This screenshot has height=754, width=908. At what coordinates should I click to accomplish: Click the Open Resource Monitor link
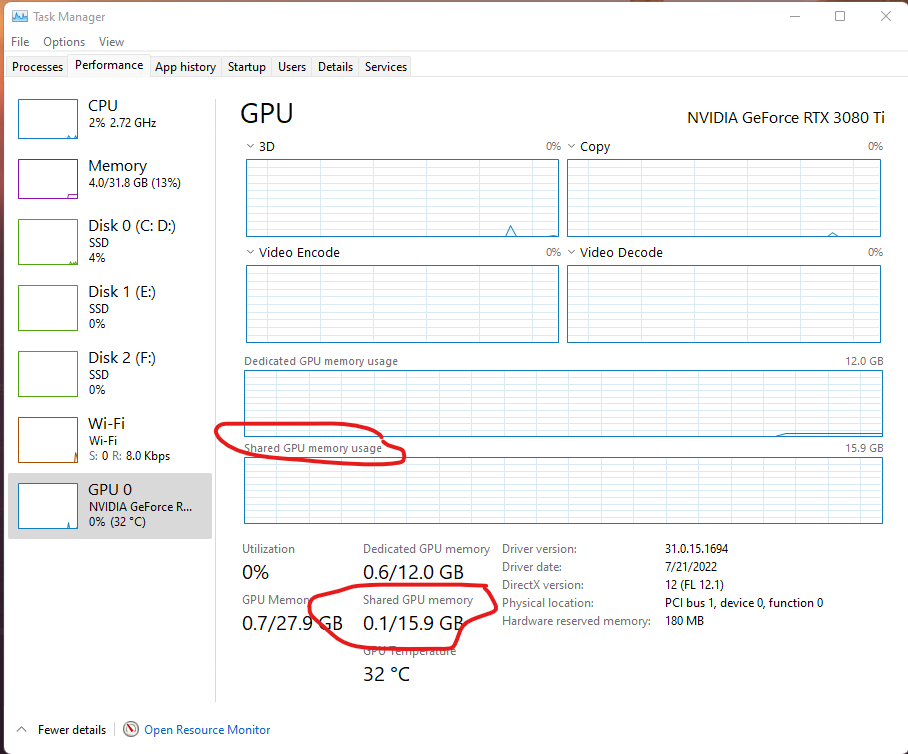[206, 730]
